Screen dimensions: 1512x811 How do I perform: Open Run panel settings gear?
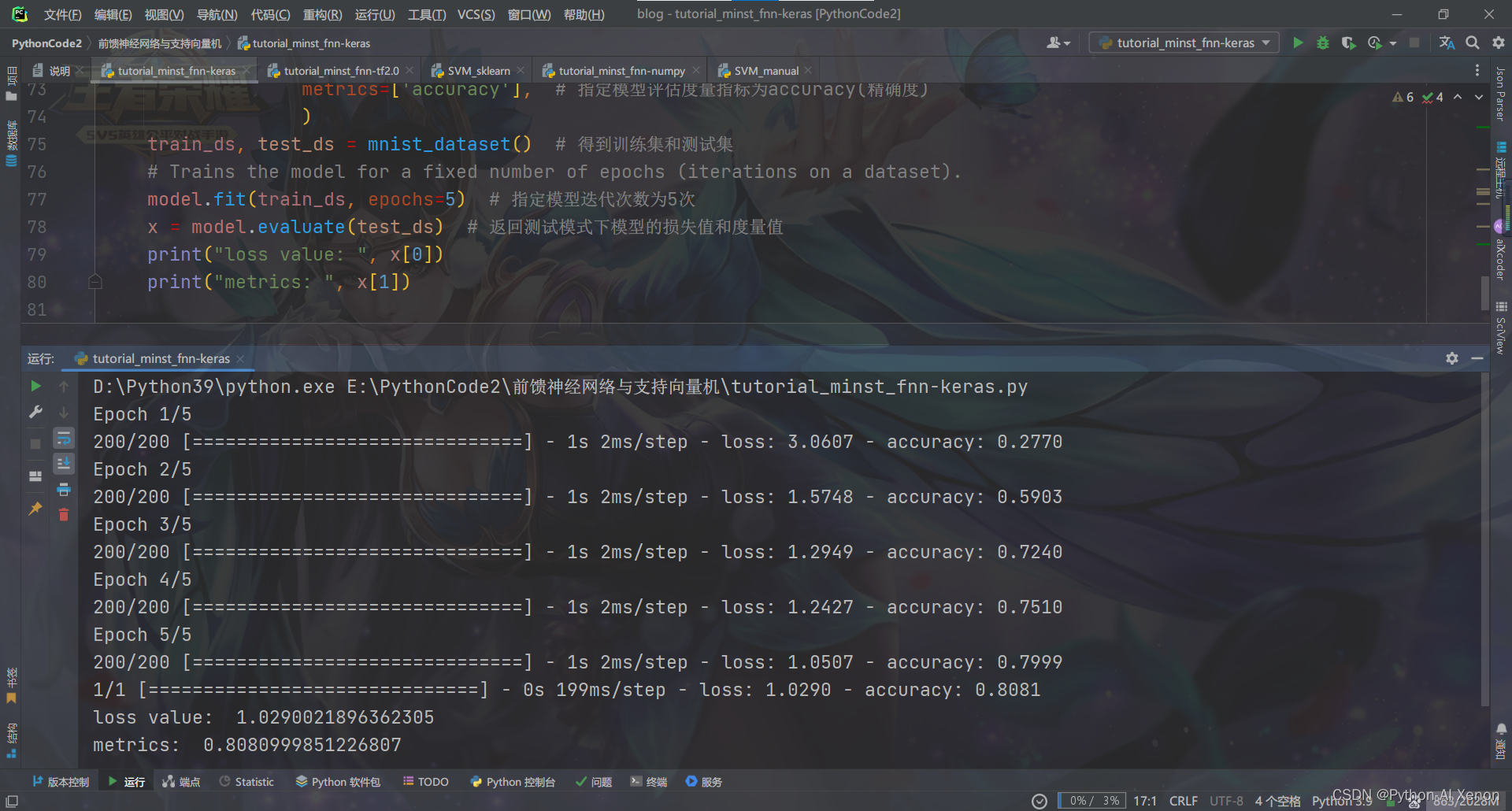(x=1452, y=358)
